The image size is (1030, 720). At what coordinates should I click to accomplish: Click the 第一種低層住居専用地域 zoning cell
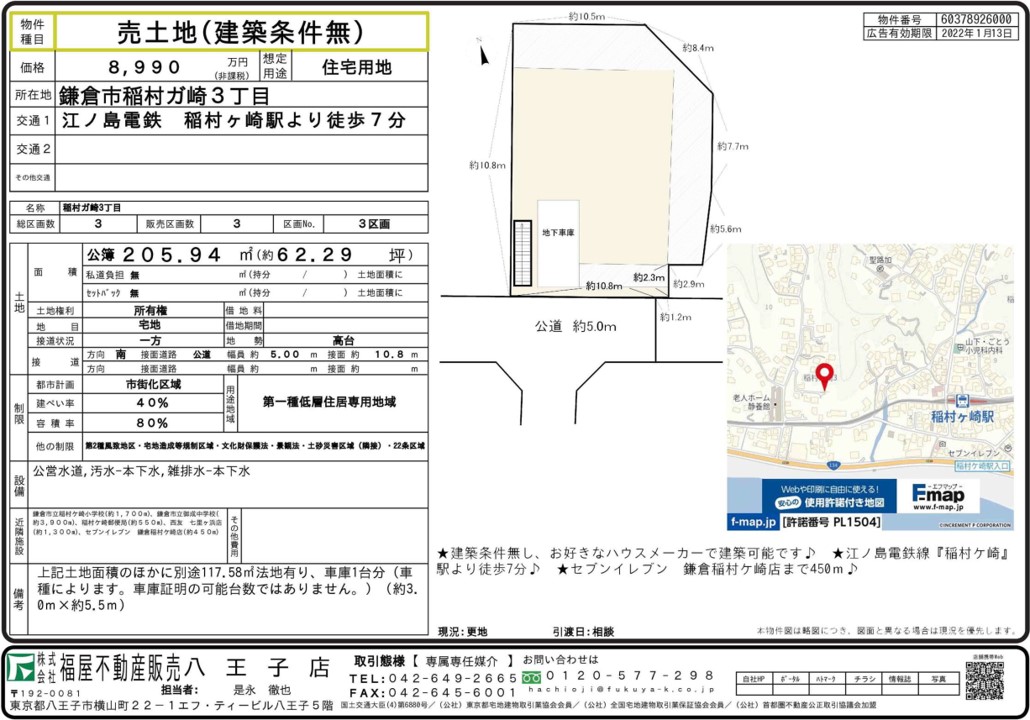(329, 402)
